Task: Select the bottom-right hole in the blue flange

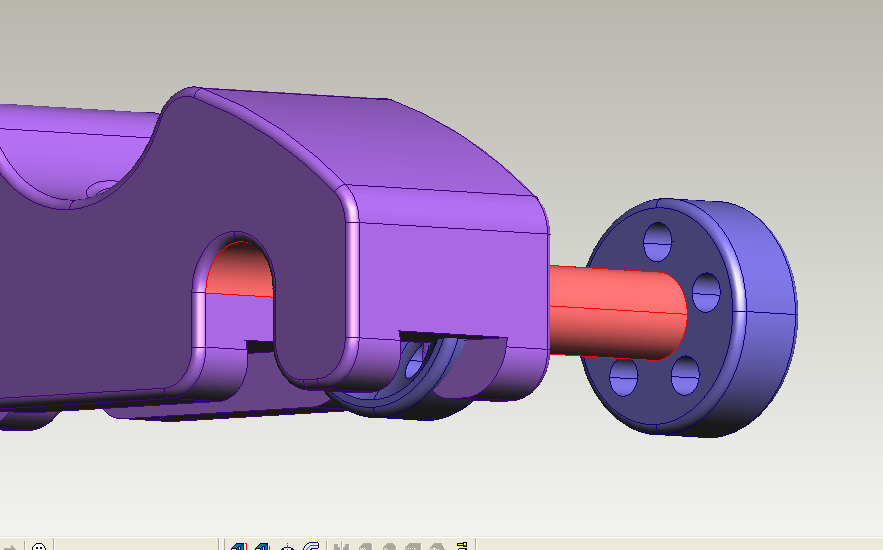Action: coord(685,375)
